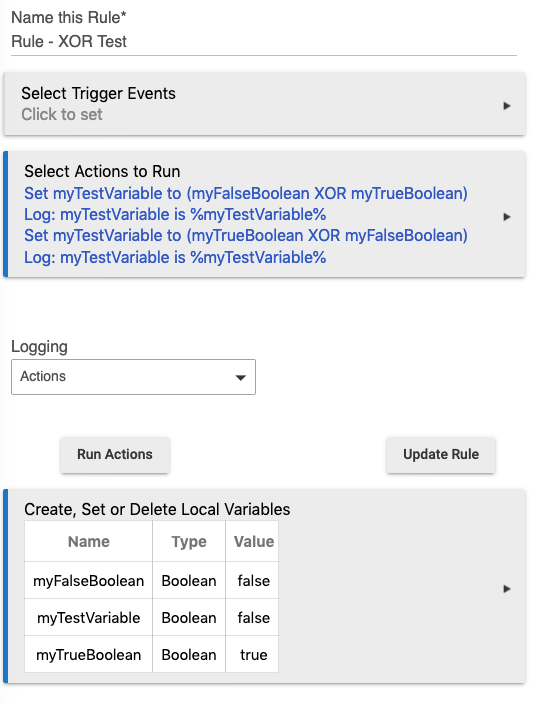Click the Name column header
Image resolution: width=536 pixels, height=704 pixels.
(88, 541)
